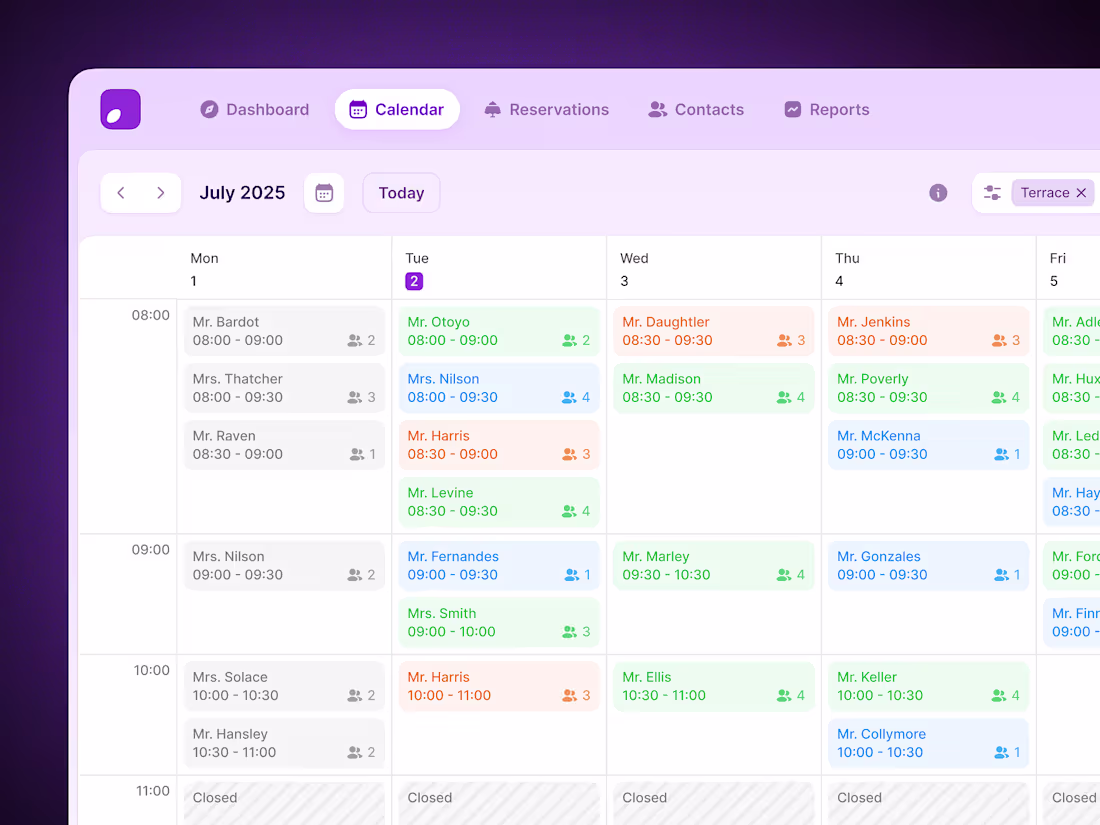Select the Contacts people icon
Image resolution: width=1100 pixels, height=825 pixels.
click(x=656, y=109)
